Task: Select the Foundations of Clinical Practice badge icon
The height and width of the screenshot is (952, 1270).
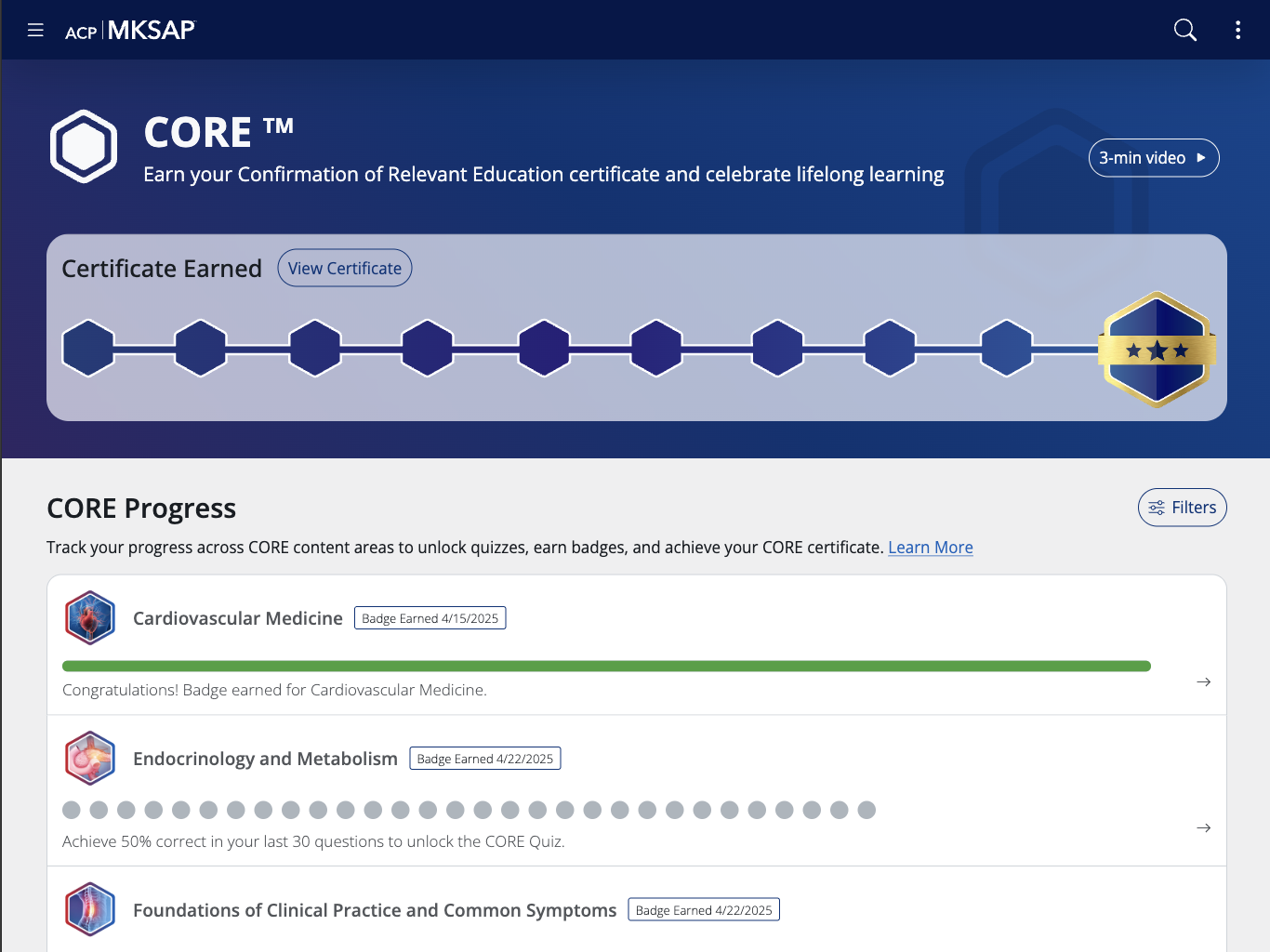Action: 89,909
